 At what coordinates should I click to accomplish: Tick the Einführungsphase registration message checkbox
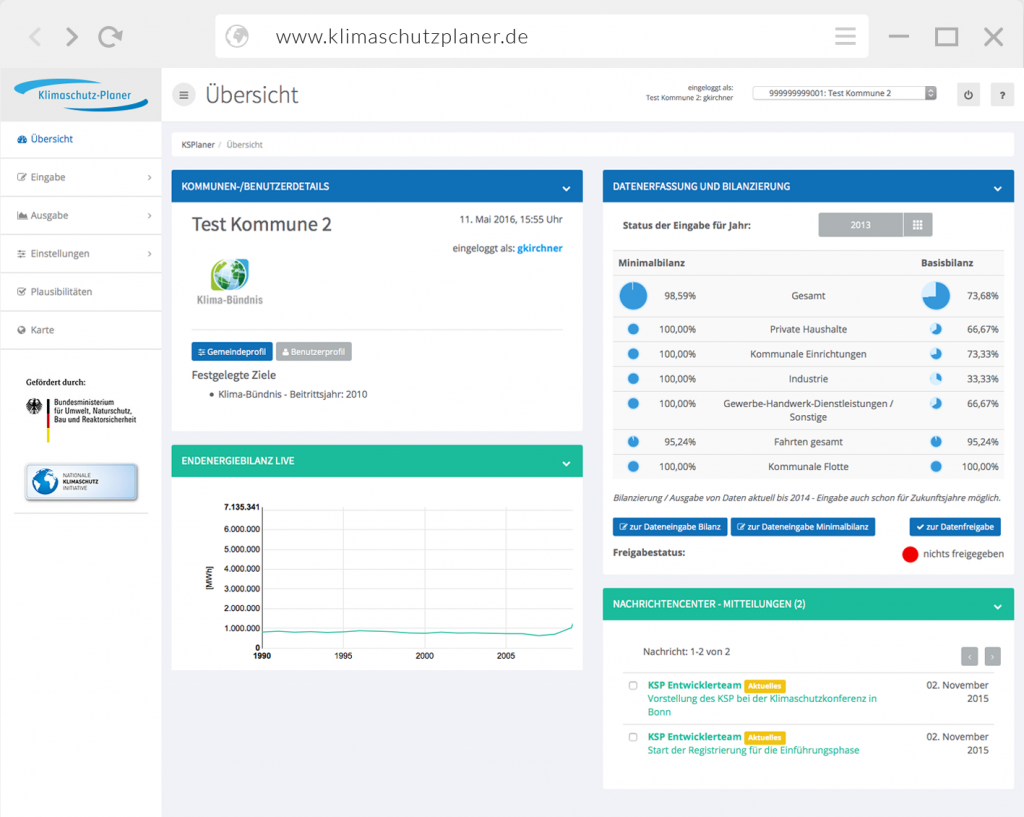click(633, 737)
